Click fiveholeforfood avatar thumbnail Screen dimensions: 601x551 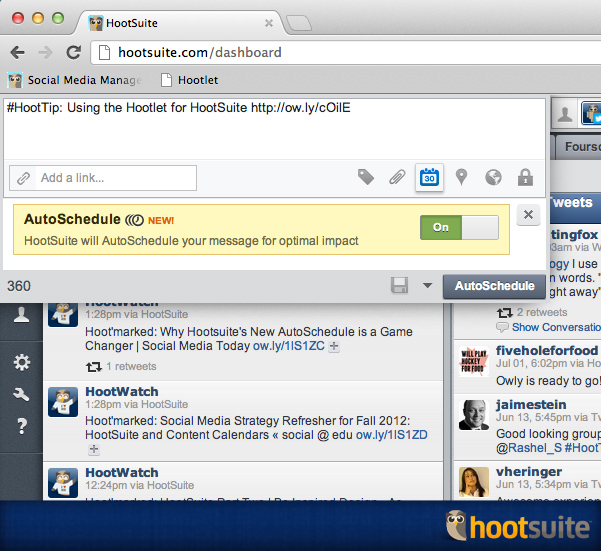(x=474, y=361)
